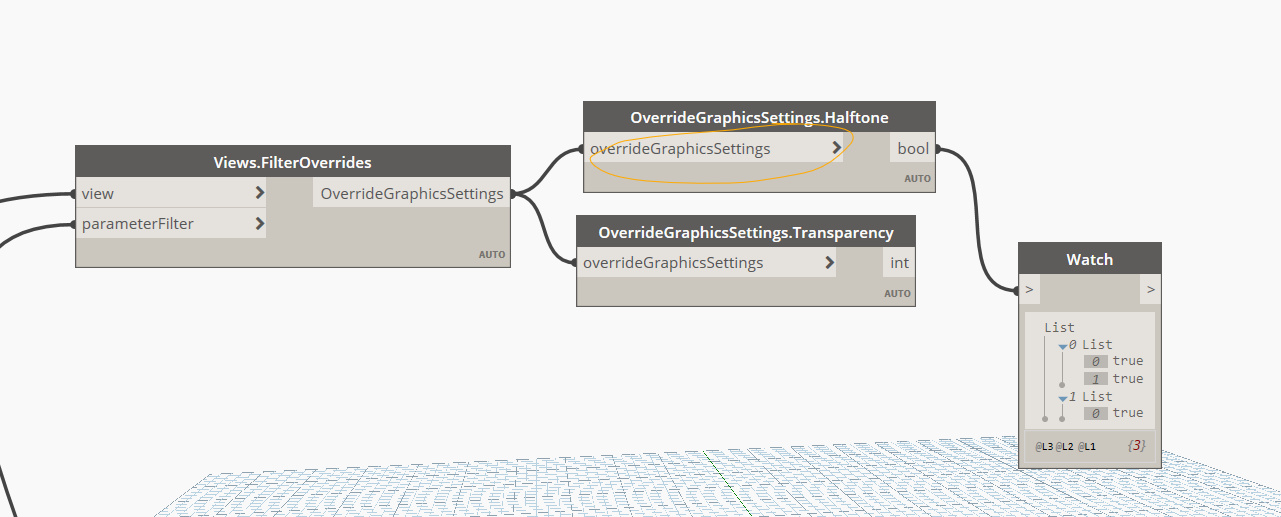Click Transparency node's overrideGraphicsSettings port chevron
The height and width of the screenshot is (517, 1281).
830,262
